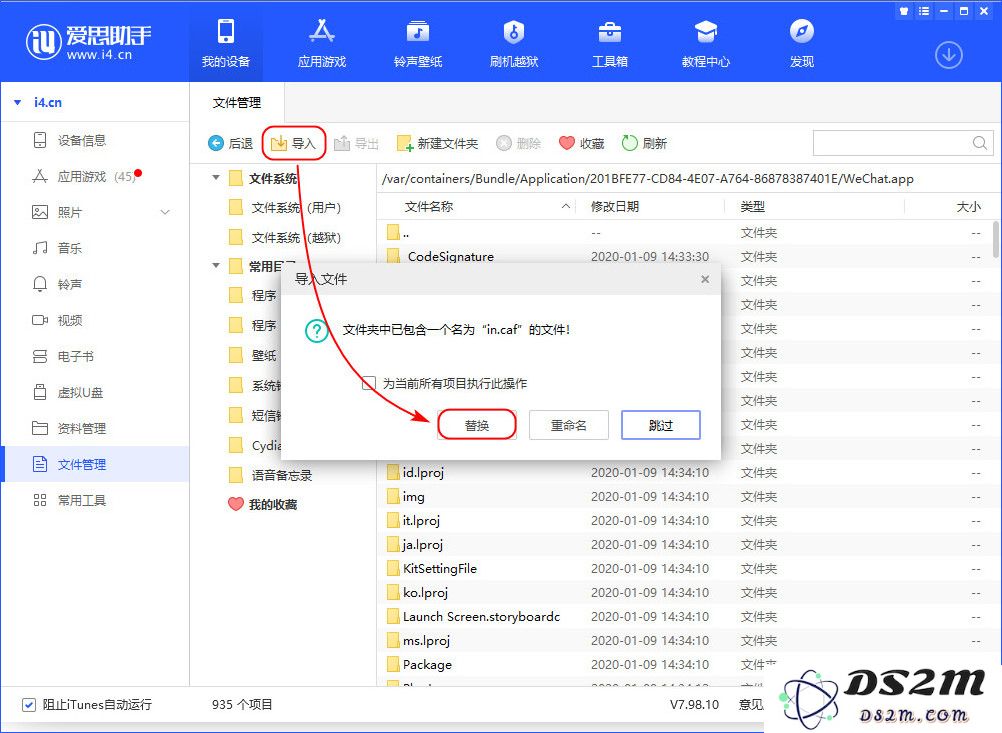Click the search magnifier icon

pos(979,143)
